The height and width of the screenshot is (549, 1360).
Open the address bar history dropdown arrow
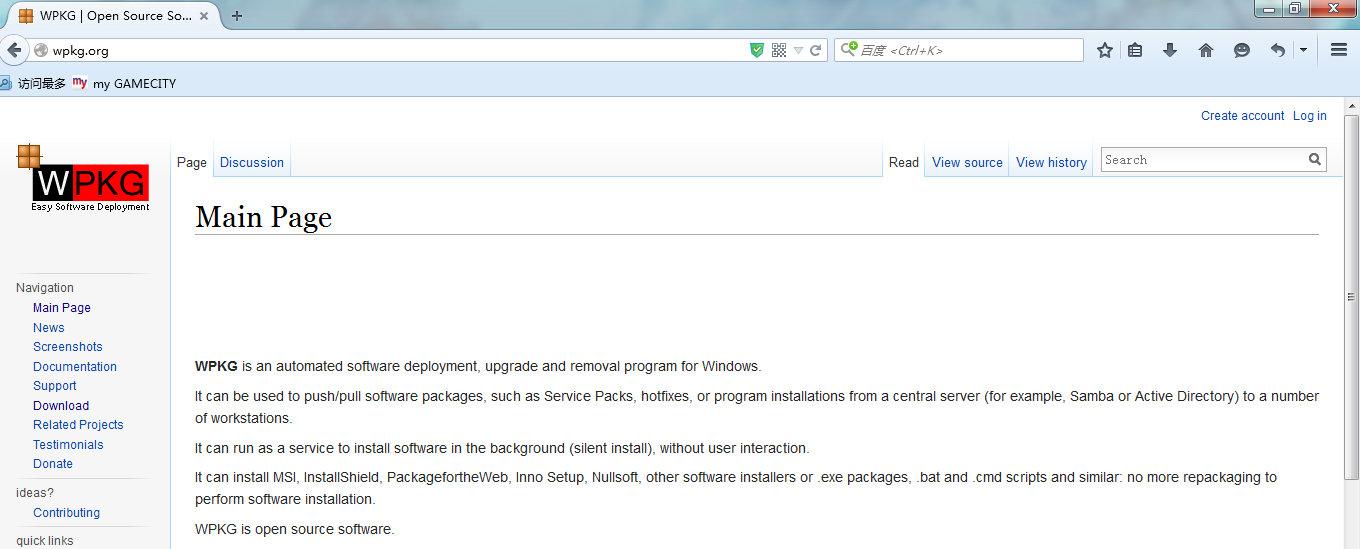coord(798,50)
